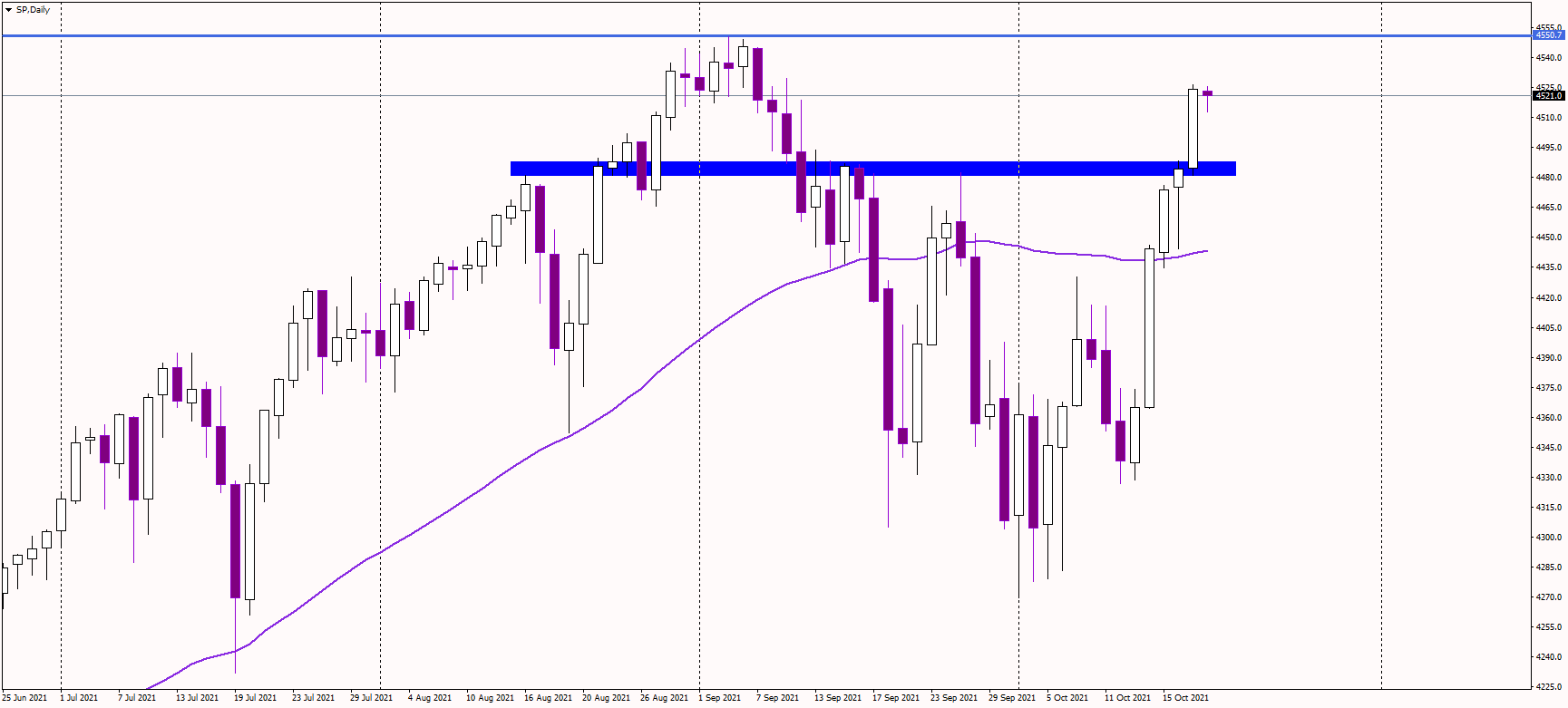The image size is (1568, 708).
Task: Click the 20 Aug 2021 date label
Action: pos(606,698)
